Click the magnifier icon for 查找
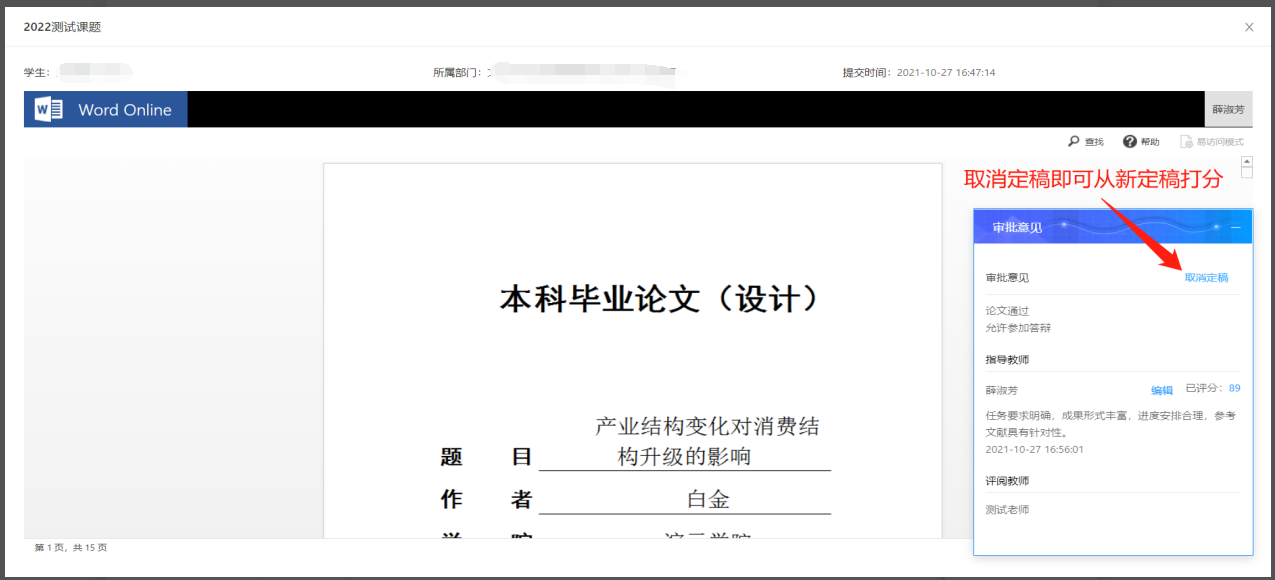This screenshot has height=580, width=1275. point(1074,142)
